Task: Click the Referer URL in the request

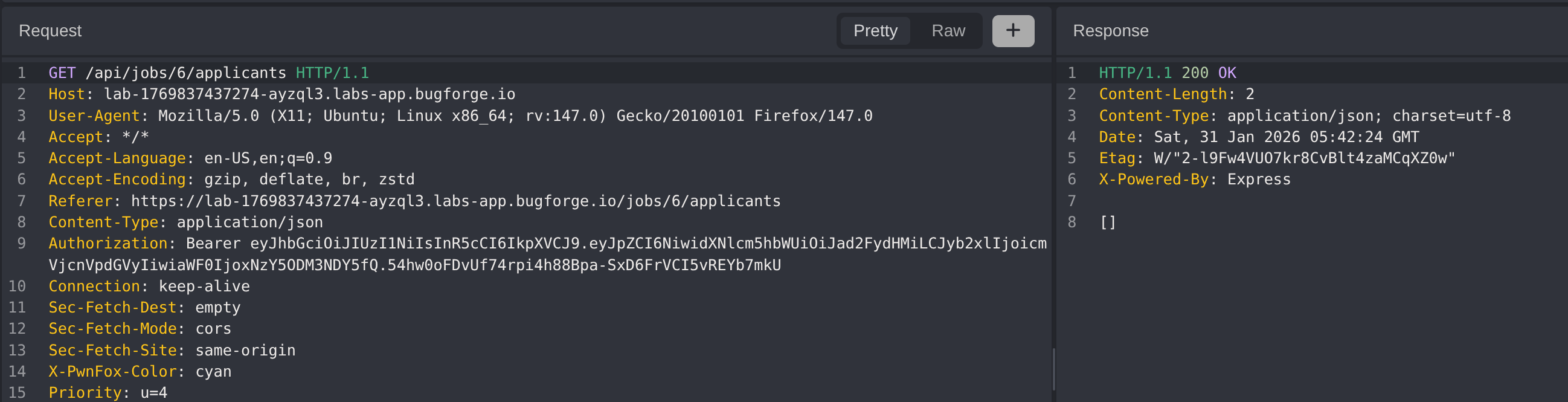Action: point(455,201)
